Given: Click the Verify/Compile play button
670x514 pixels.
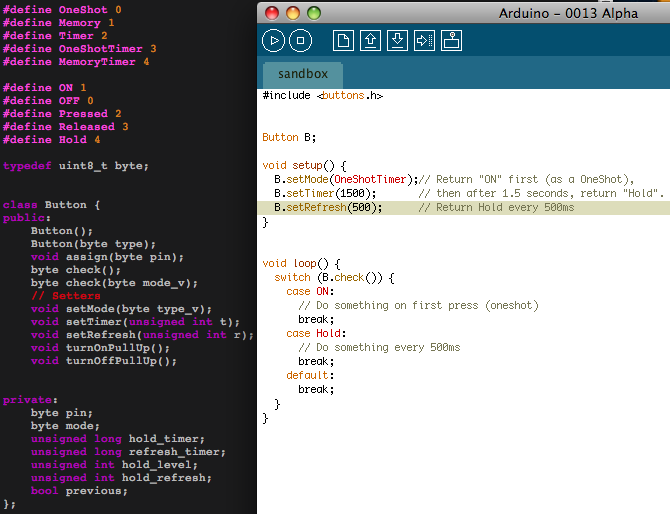Looking at the screenshot, I should [273, 40].
